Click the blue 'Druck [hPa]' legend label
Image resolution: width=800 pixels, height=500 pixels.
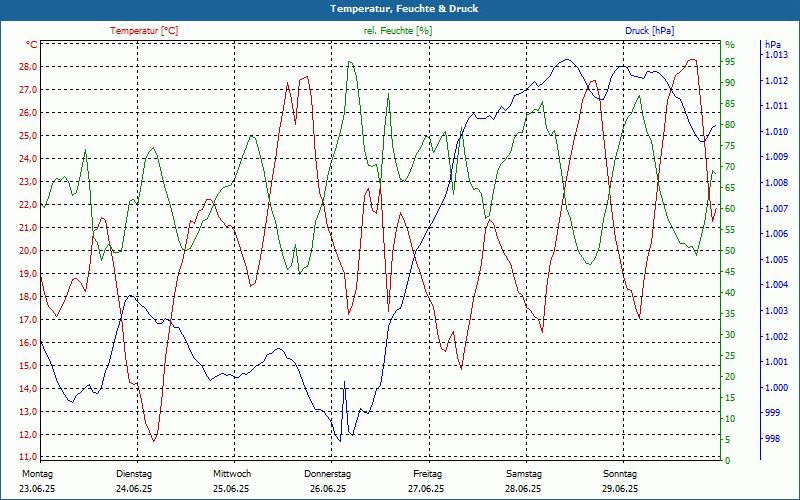[649, 31]
